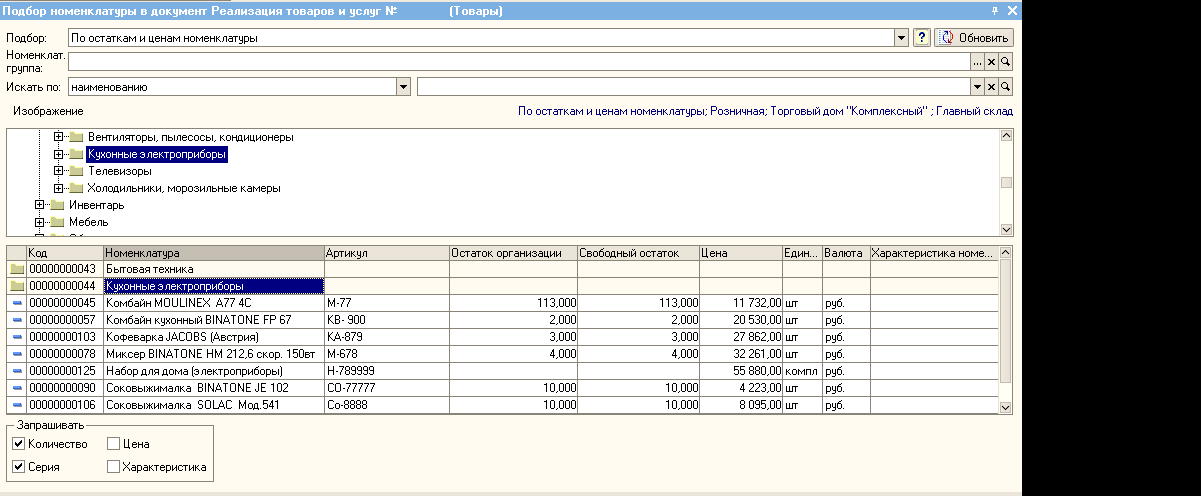Click price 55 880,00 cell
This screenshot has width=1201, height=496.
(x=741, y=371)
